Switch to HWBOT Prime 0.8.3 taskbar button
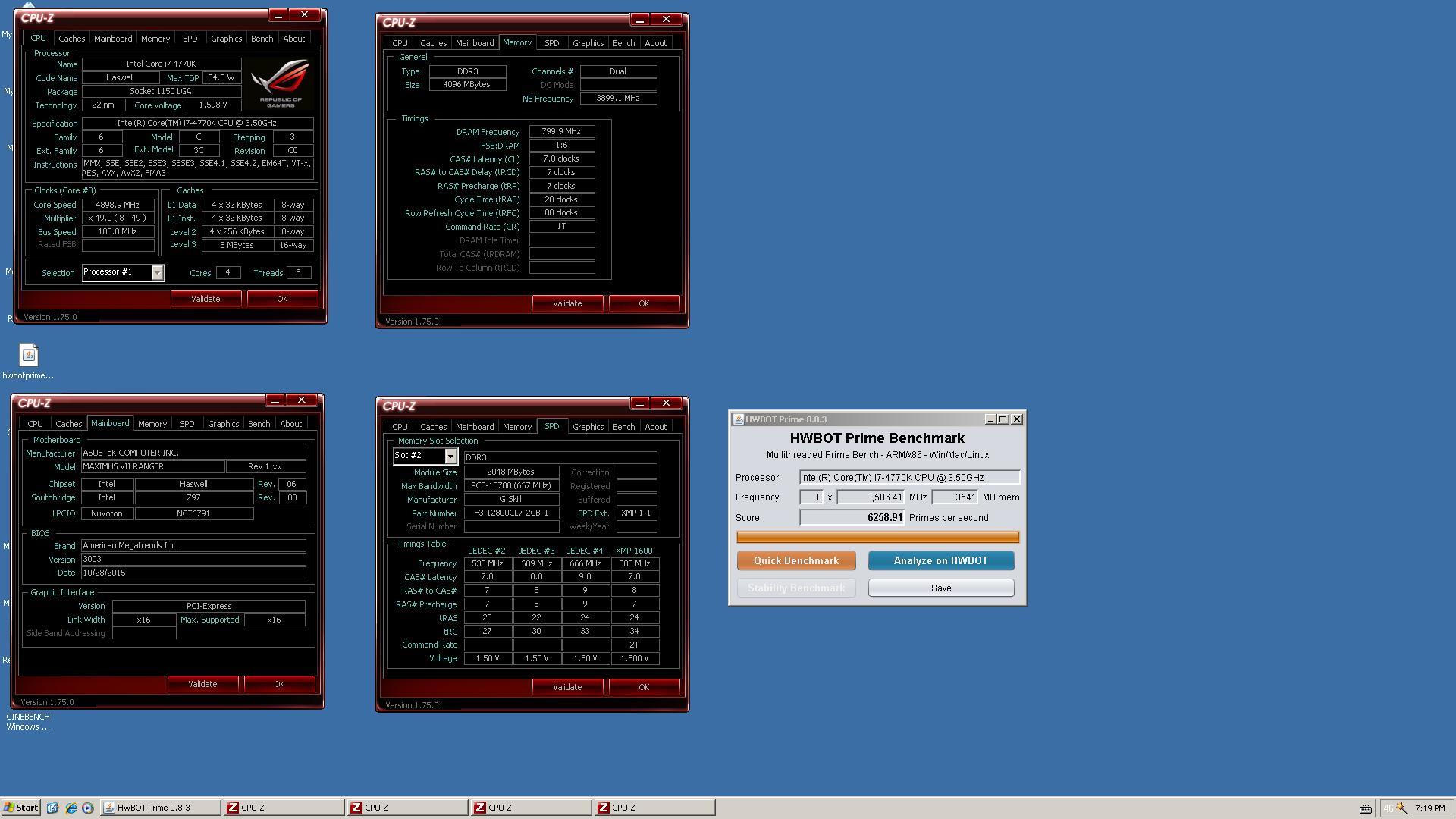This screenshot has height=819, width=1456. [x=160, y=808]
